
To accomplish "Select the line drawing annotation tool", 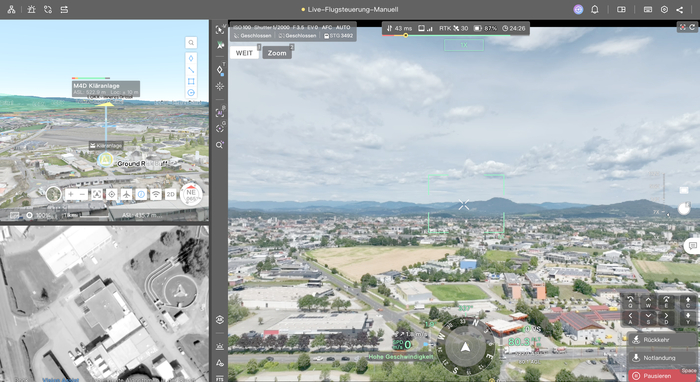I will tap(191, 70).
